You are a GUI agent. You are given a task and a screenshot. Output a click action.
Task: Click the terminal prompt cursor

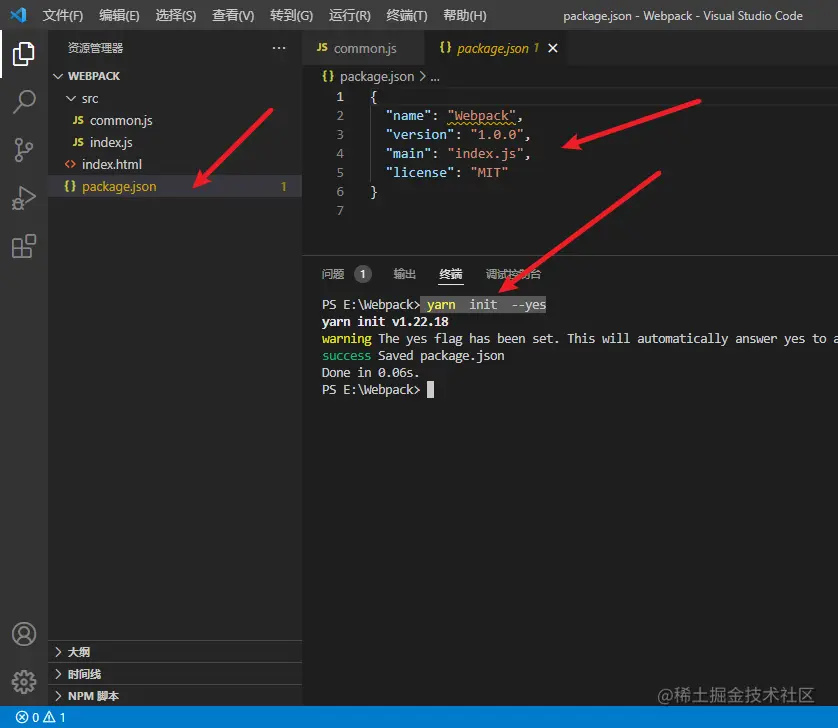430,390
